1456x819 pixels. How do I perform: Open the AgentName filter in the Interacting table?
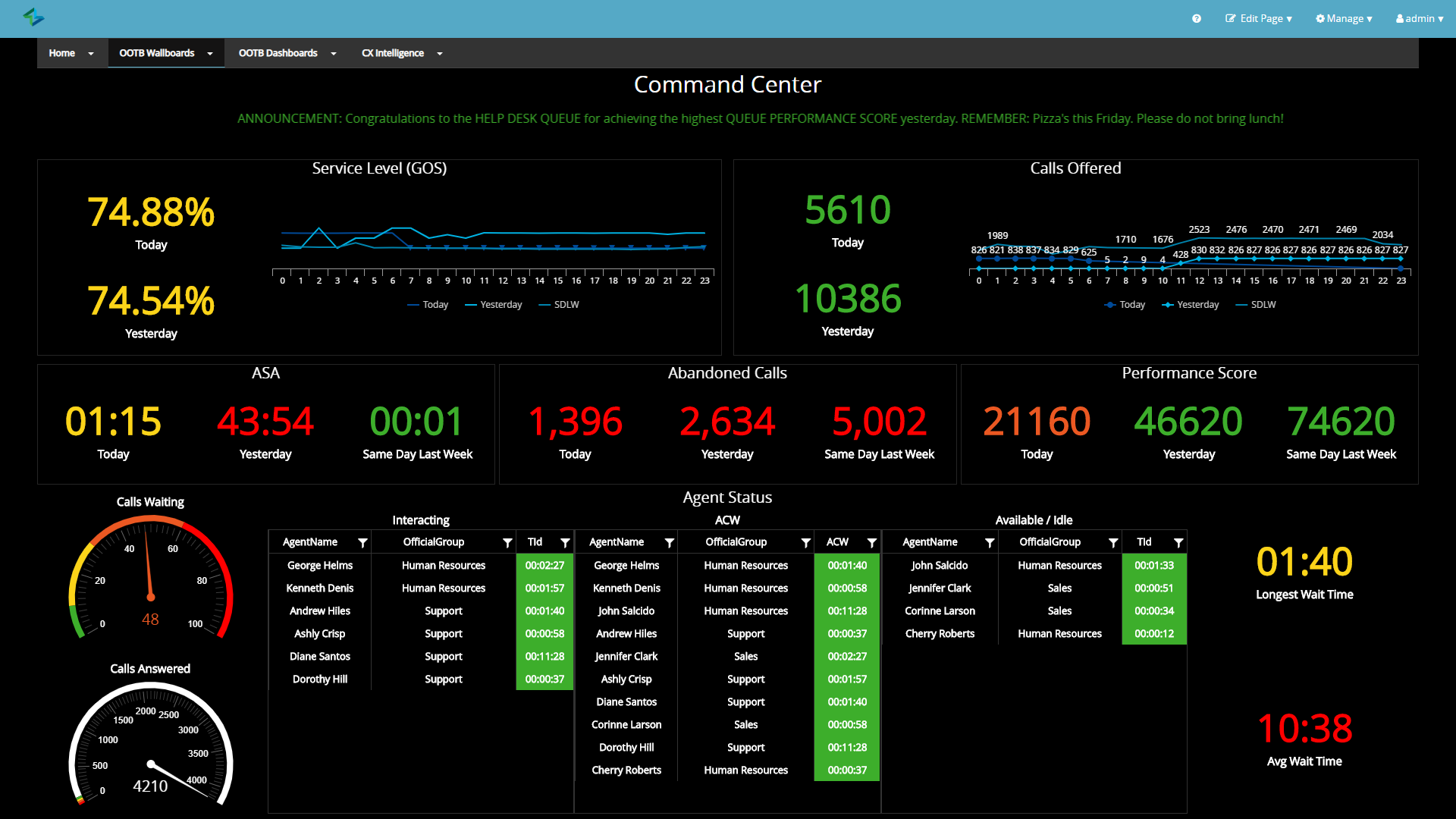(x=363, y=542)
